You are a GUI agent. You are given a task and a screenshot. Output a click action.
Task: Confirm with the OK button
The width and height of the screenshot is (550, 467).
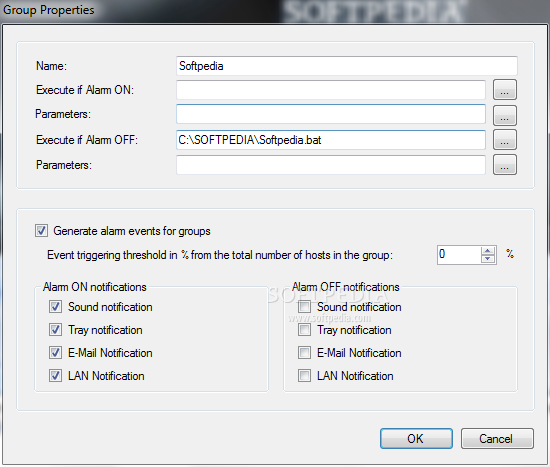click(416, 438)
